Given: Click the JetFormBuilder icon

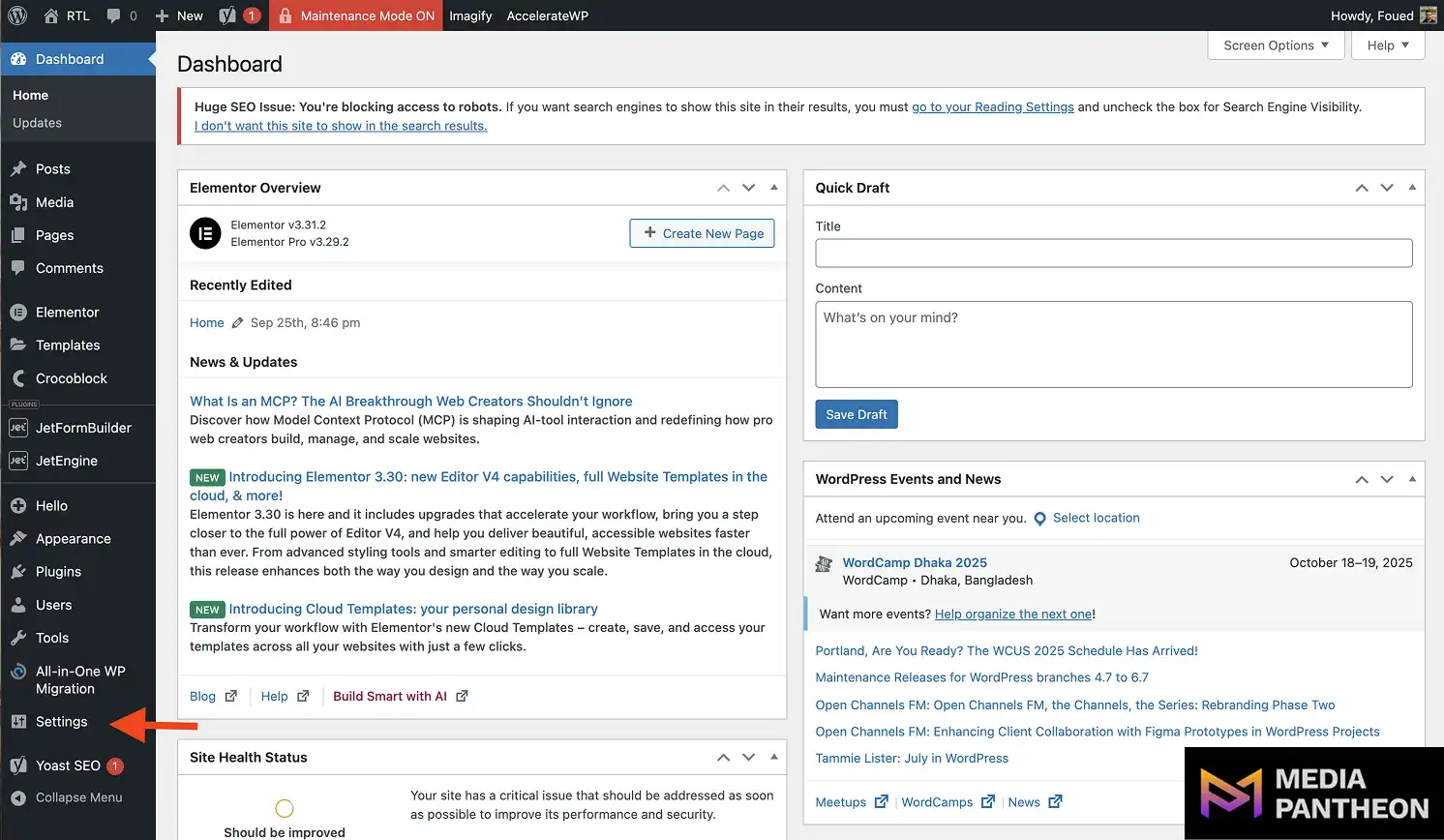Looking at the screenshot, I should (18, 428).
